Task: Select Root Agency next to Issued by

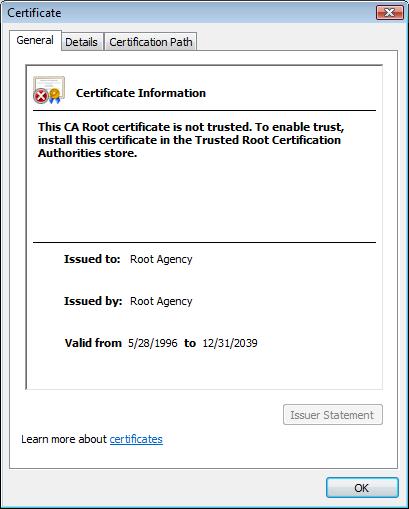Action: point(161,301)
